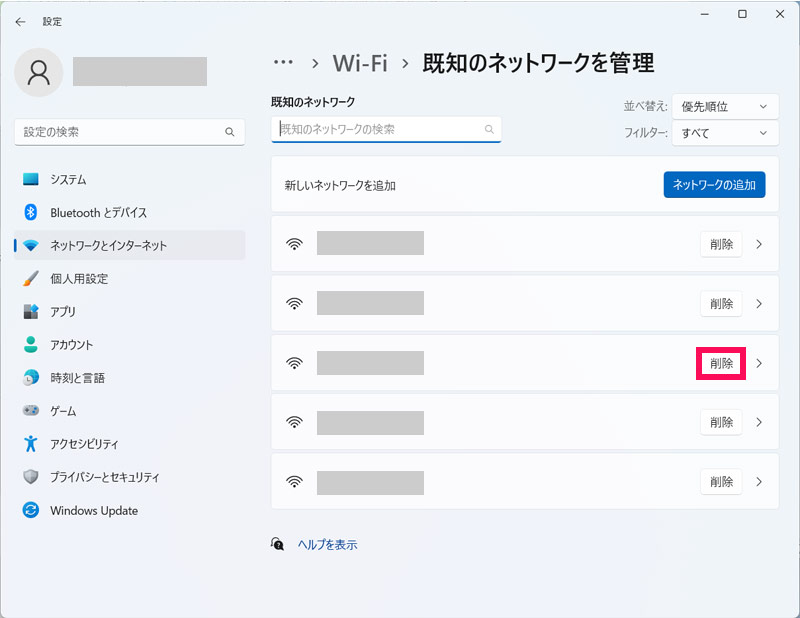The width and height of the screenshot is (800, 618).
Task: Select the 時刻と言語 globe-clock icon
Action: 31,378
